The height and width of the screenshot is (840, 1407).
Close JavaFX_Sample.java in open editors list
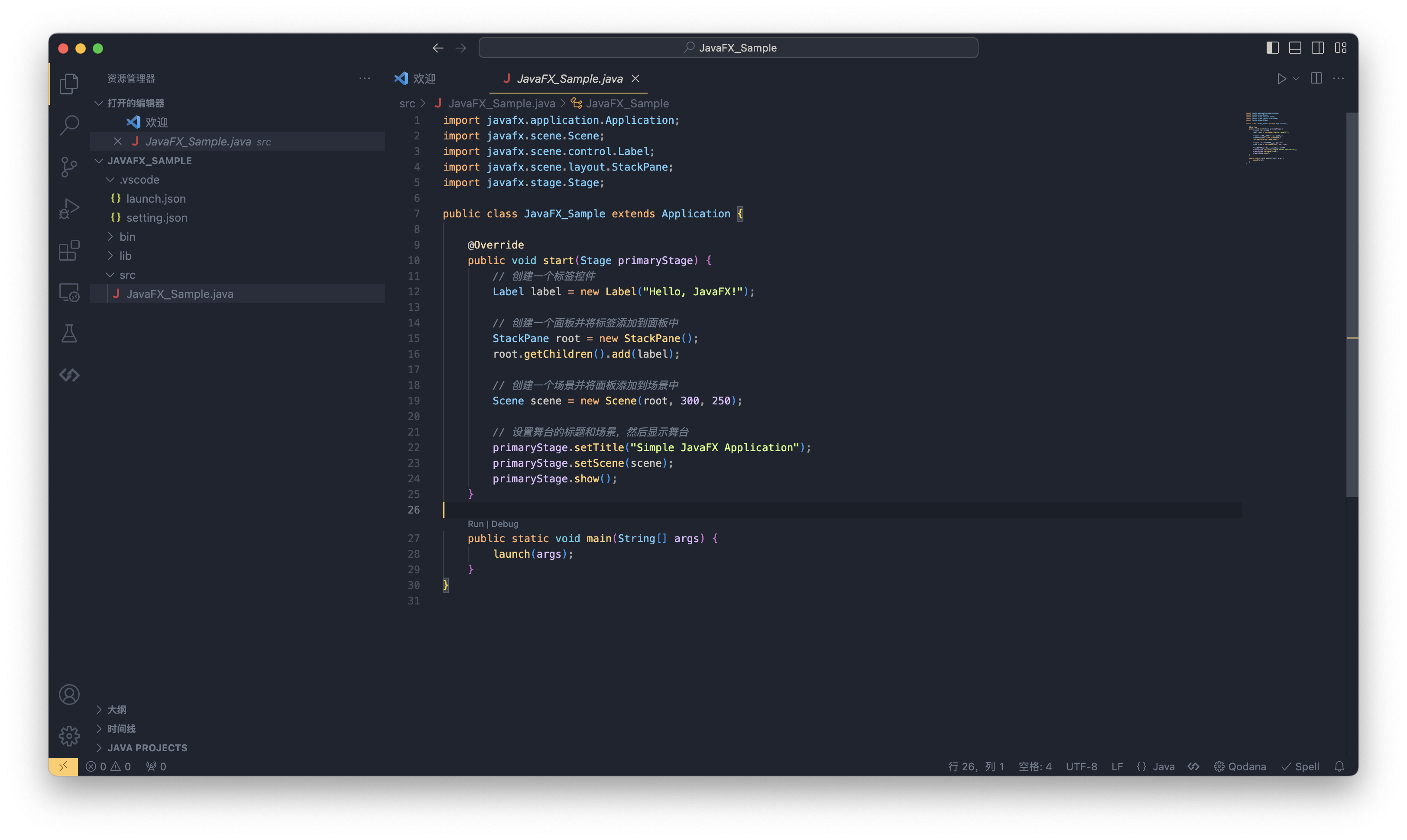coord(118,142)
